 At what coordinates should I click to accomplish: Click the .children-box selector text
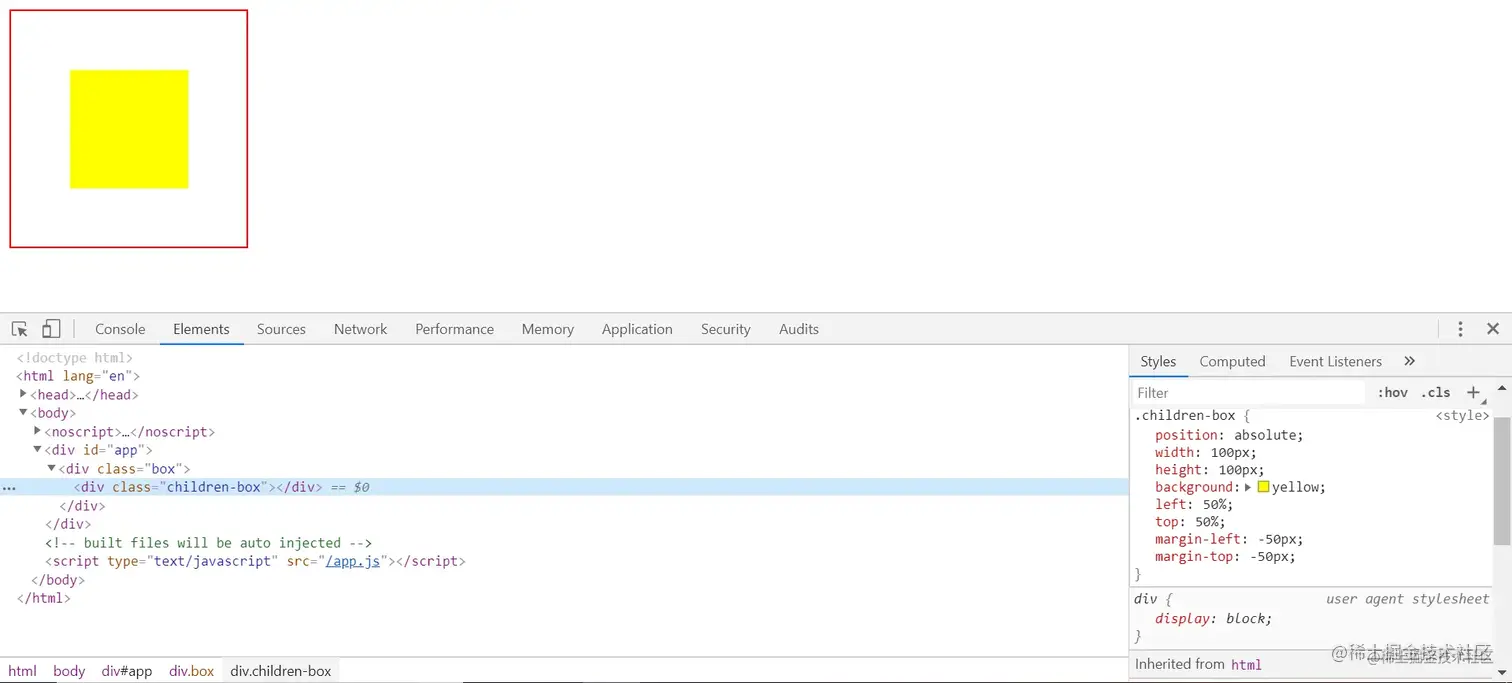[1185, 416]
